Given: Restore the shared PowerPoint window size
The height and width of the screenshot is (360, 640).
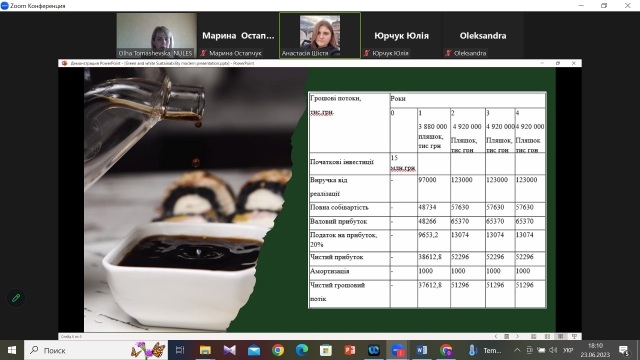Looking at the screenshot, I should point(558,63).
